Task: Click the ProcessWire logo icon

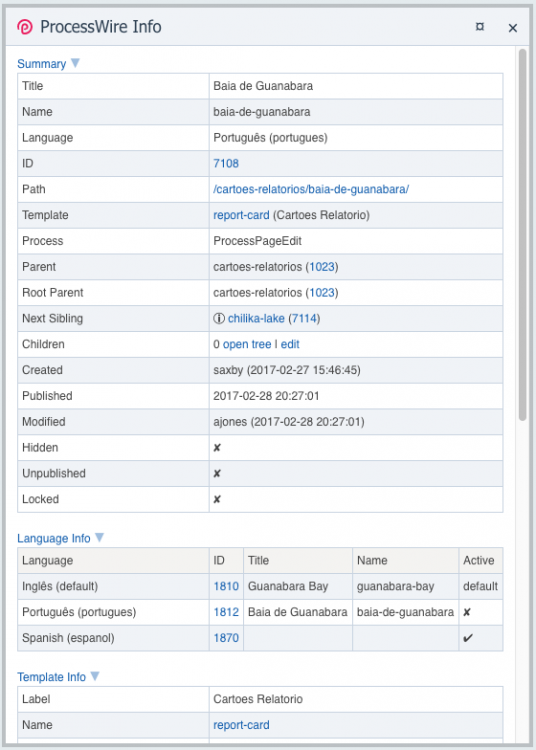Action: click(x=25, y=27)
